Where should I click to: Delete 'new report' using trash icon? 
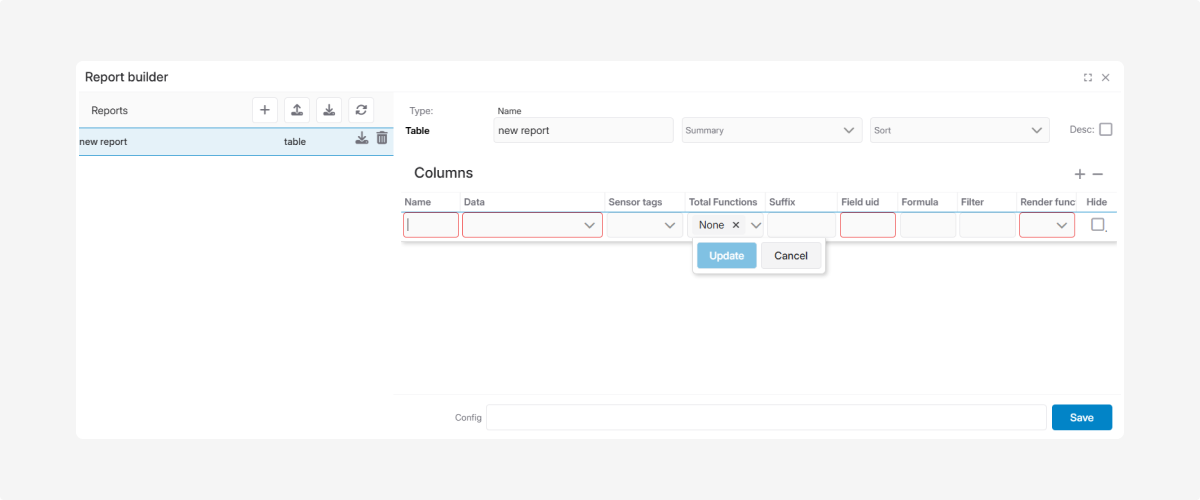382,139
